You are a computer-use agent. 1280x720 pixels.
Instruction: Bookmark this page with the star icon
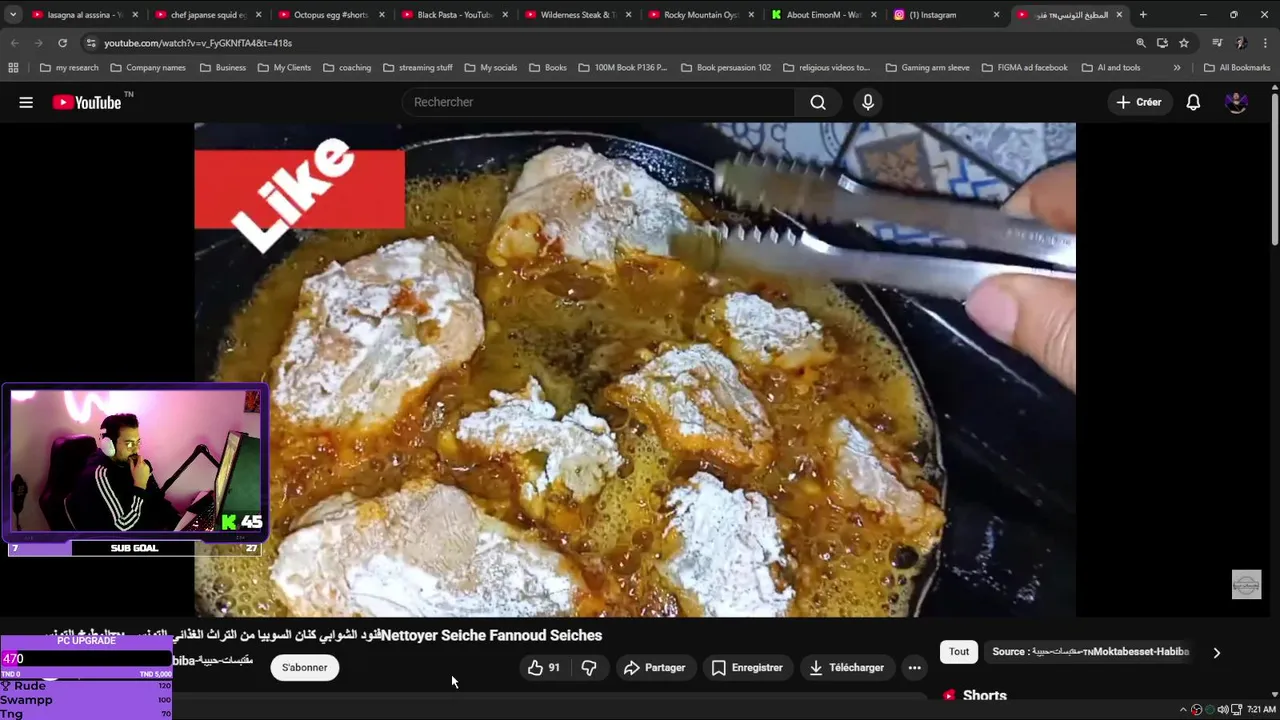(x=1184, y=43)
